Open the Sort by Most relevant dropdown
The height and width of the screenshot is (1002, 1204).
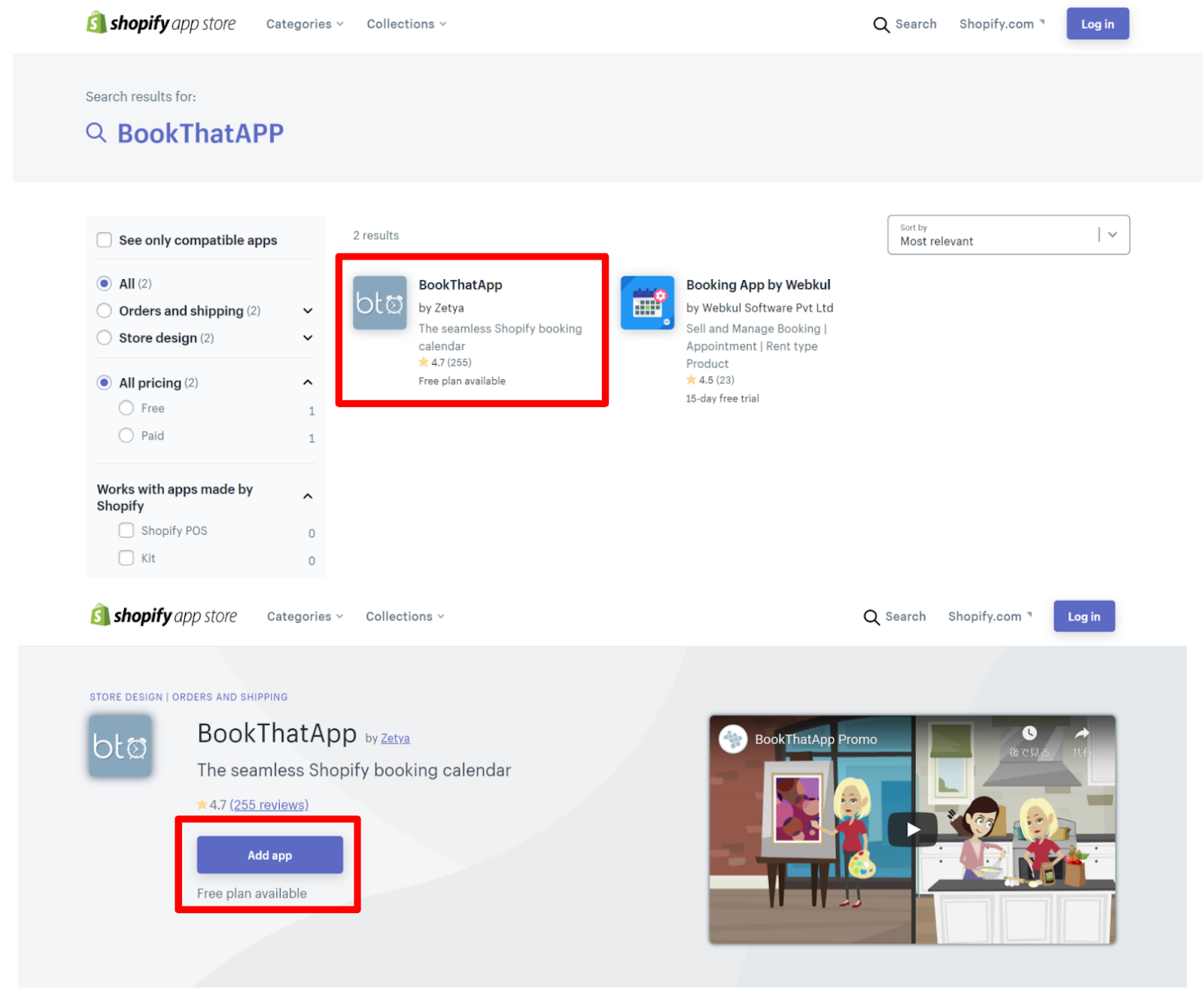(x=1008, y=235)
